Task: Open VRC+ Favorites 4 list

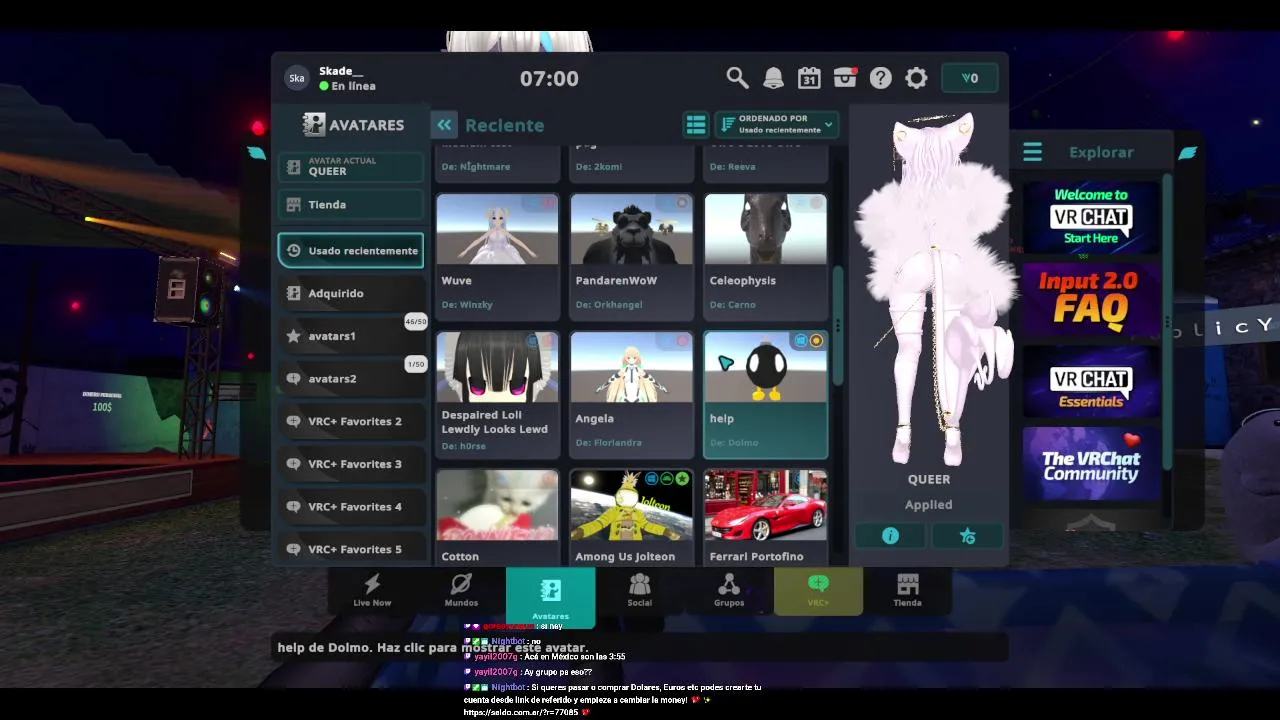Action: (351, 507)
